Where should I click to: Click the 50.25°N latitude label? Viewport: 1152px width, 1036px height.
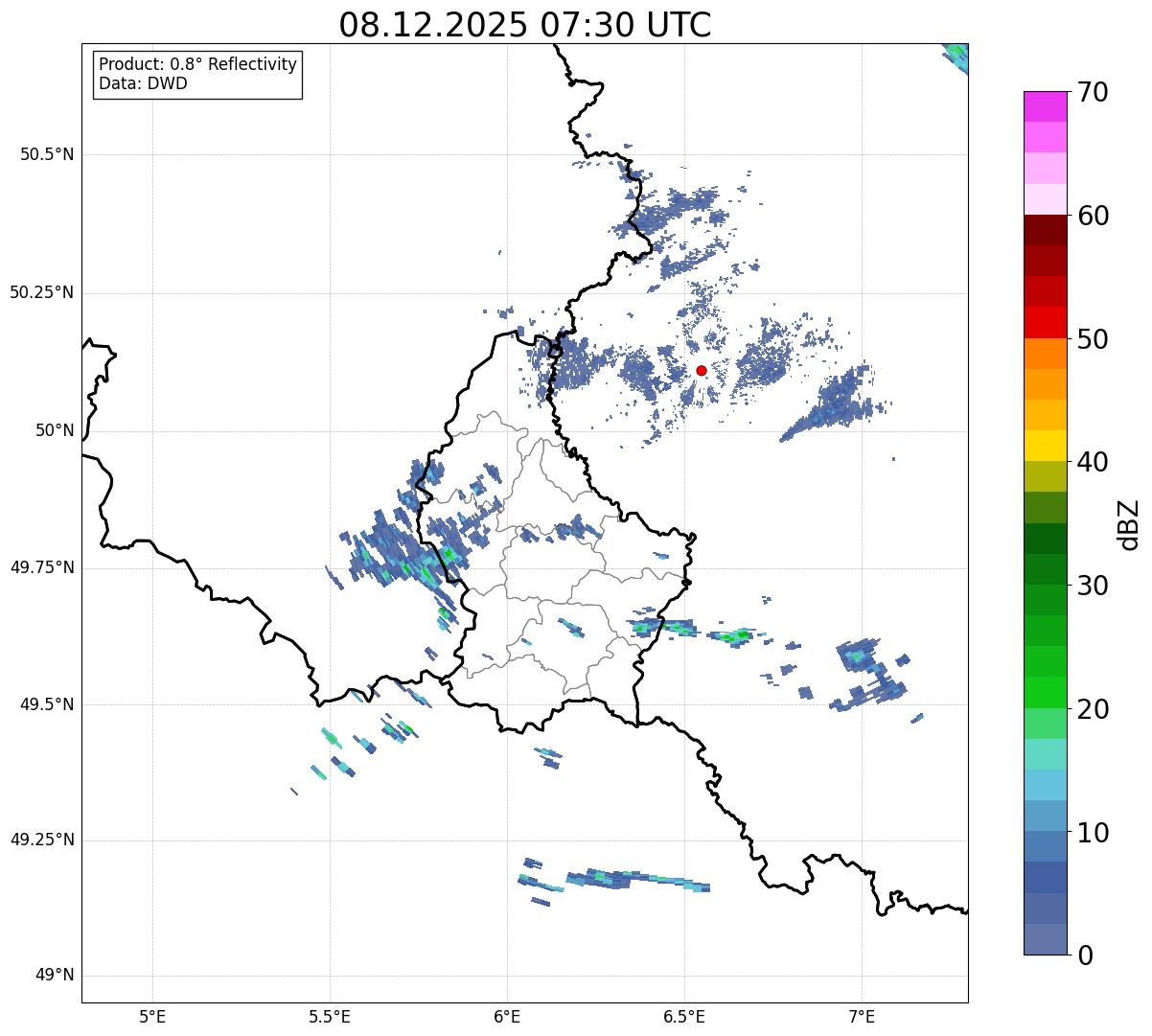(42, 292)
